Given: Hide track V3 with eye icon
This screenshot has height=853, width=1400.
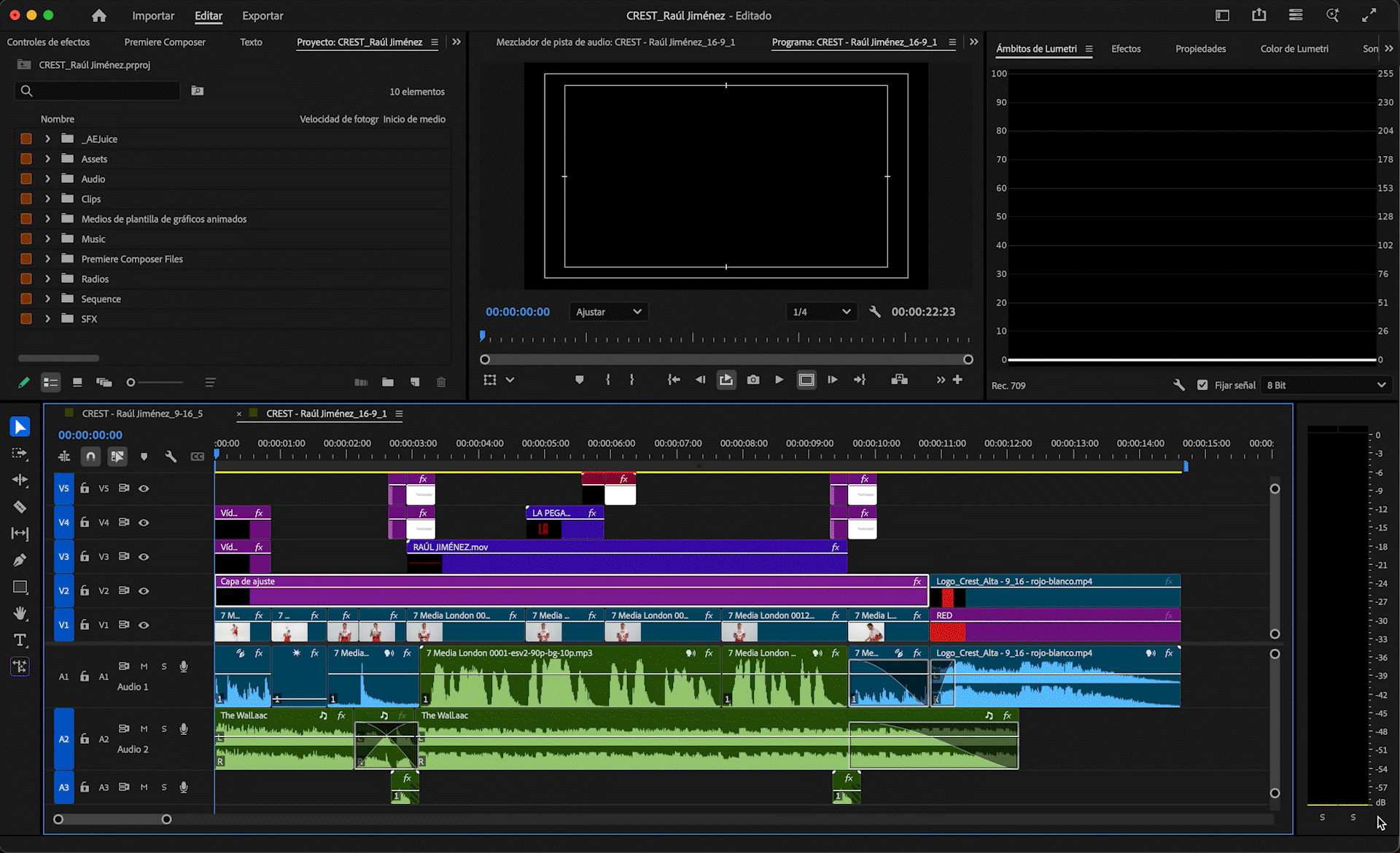Looking at the screenshot, I should (144, 556).
